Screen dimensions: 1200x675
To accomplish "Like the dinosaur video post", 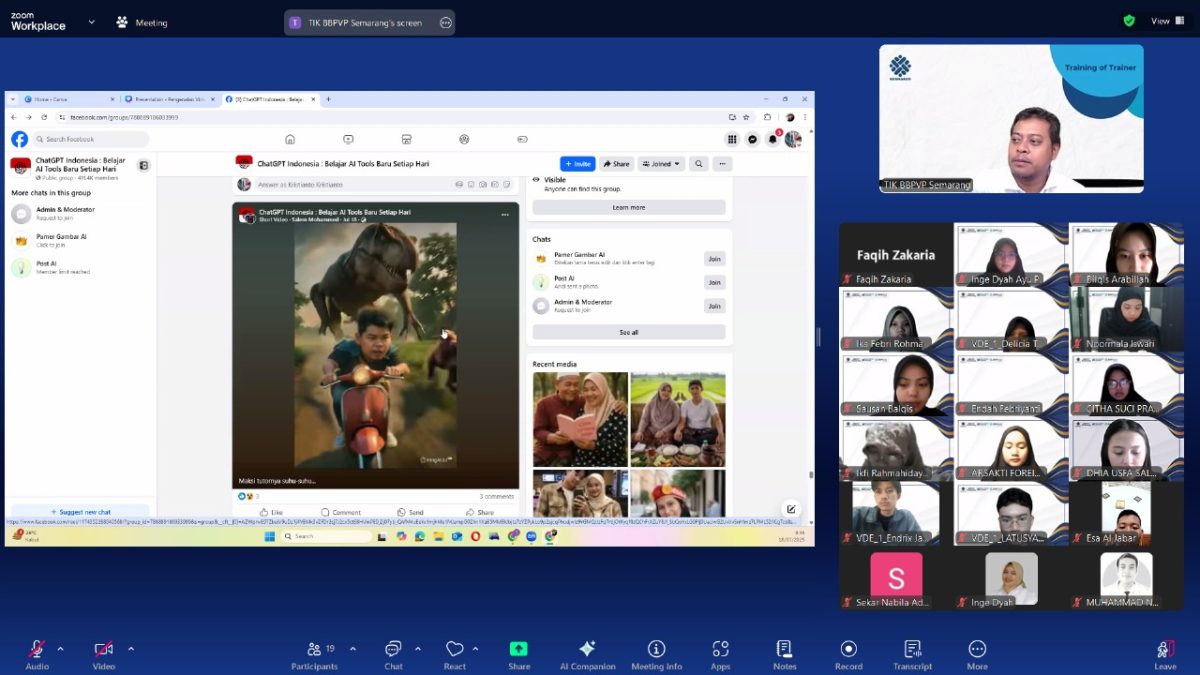I will click(272, 512).
